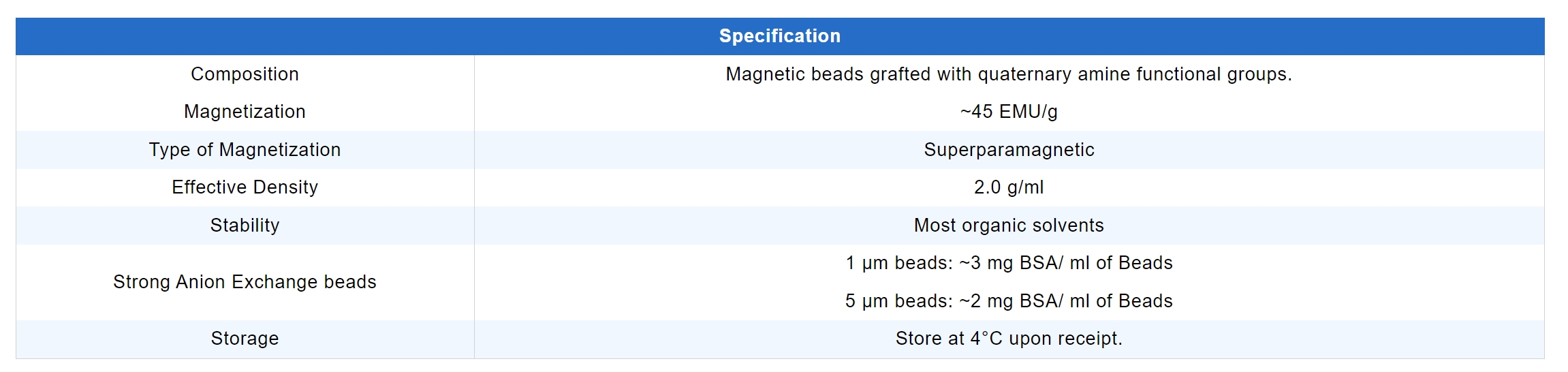
Task: Click the words 'Magnetic beads grafted'
Action: coord(828,74)
